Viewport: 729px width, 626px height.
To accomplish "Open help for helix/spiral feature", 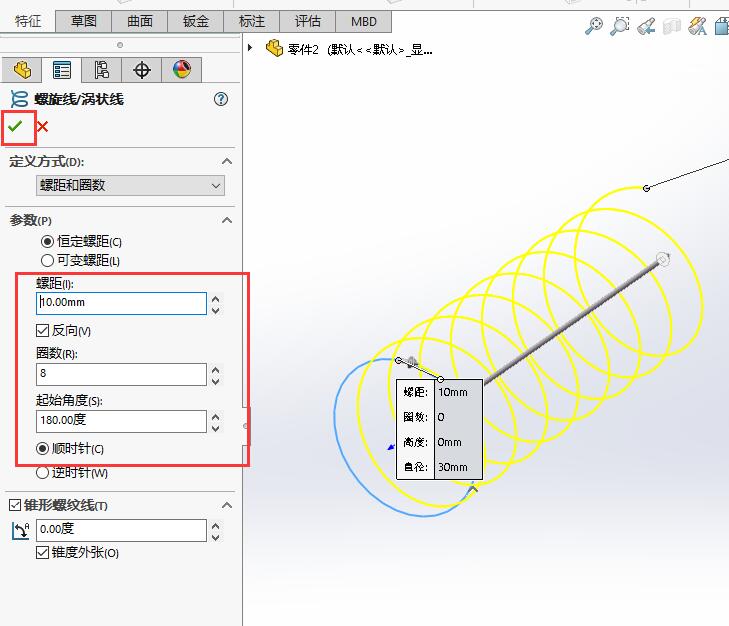I will pyautogui.click(x=221, y=99).
